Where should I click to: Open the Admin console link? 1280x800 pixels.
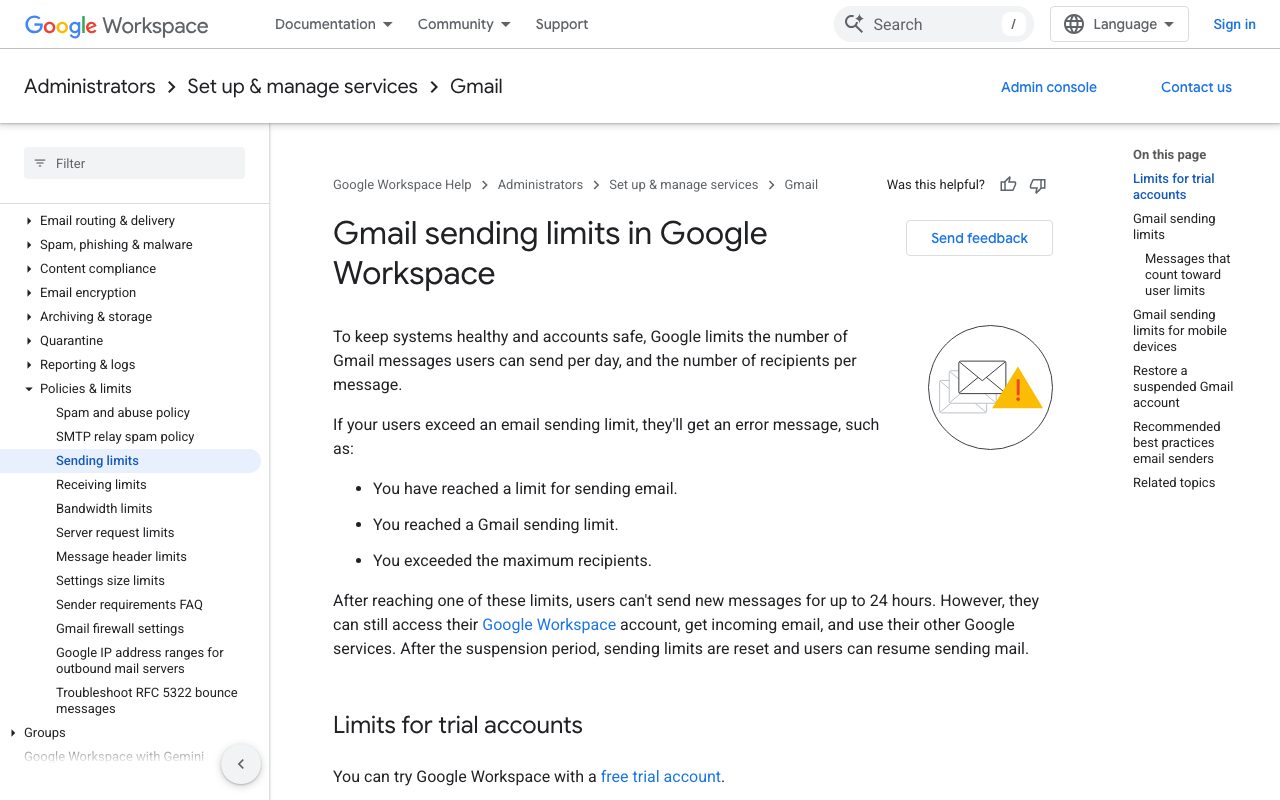[1049, 87]
